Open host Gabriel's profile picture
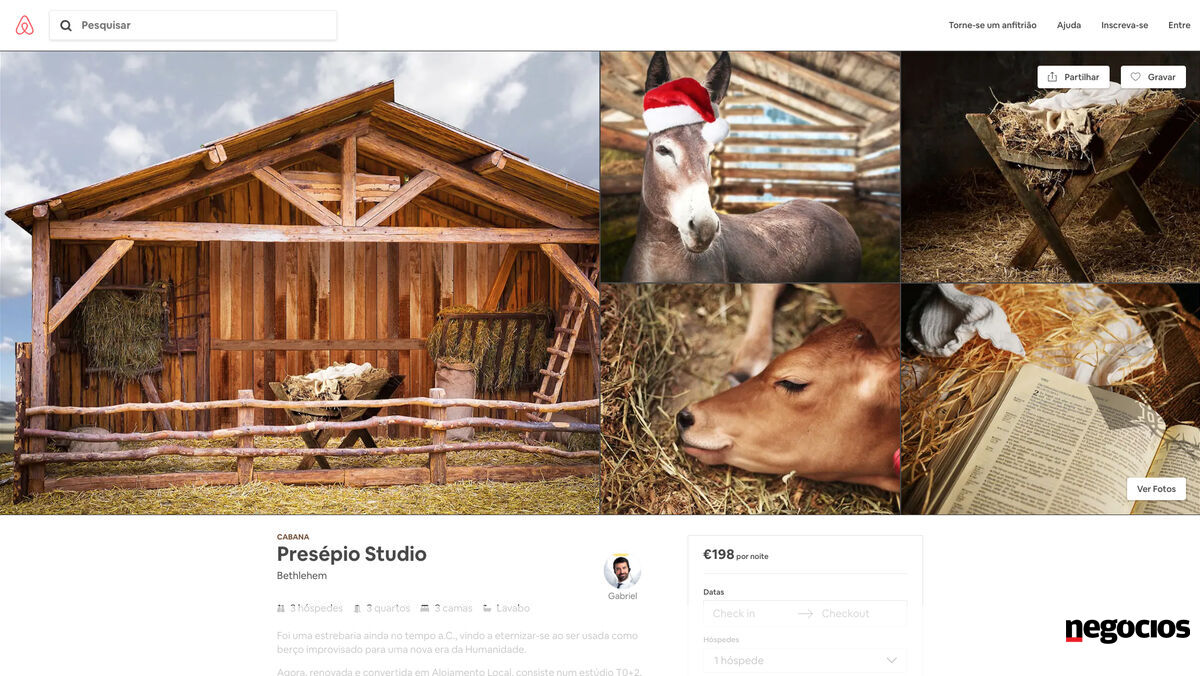Screen dimensions: 1200x676 pyautogui.click(x=622, y=571)
